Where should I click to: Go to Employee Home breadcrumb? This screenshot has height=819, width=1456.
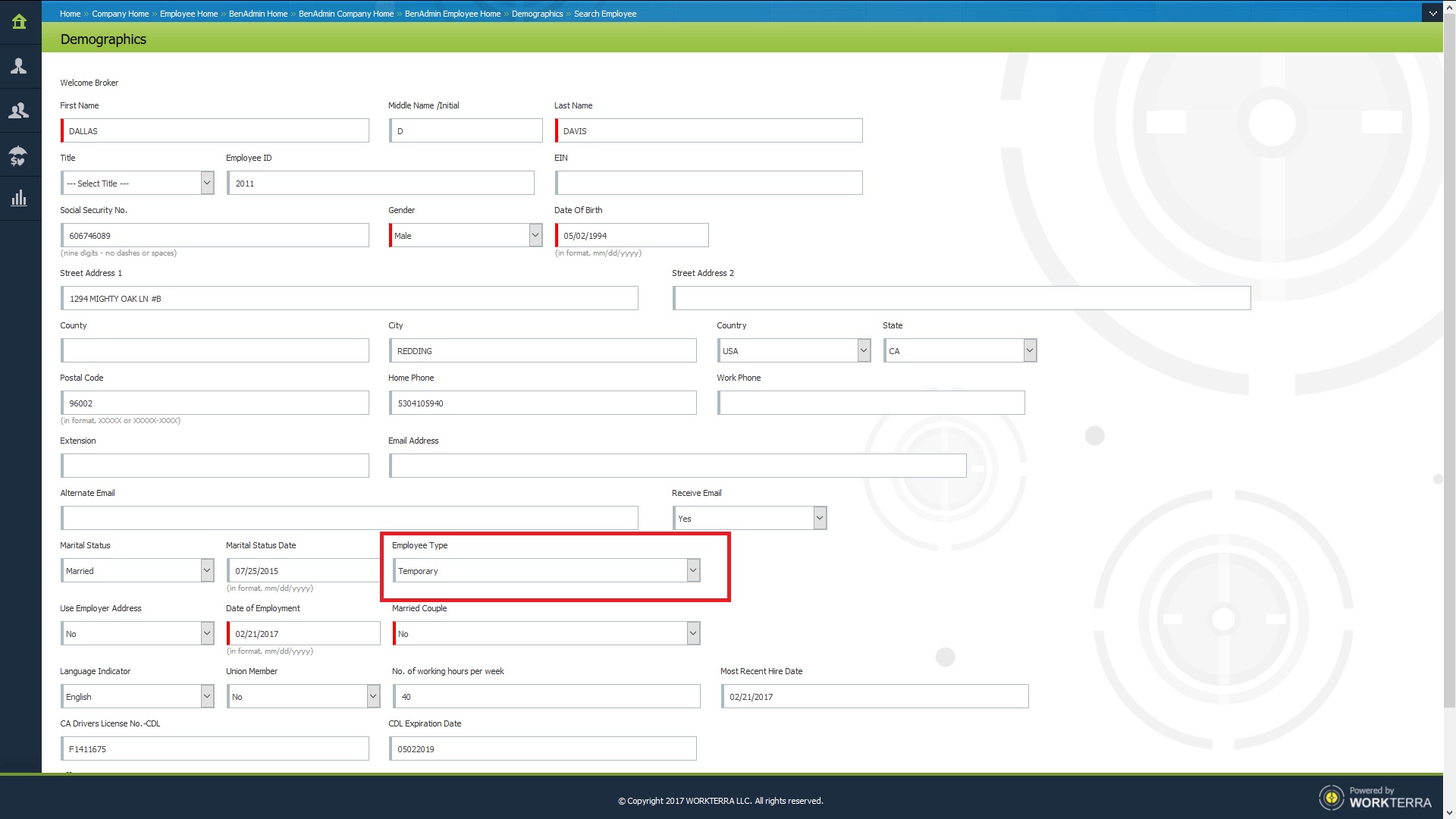point(189,14)
